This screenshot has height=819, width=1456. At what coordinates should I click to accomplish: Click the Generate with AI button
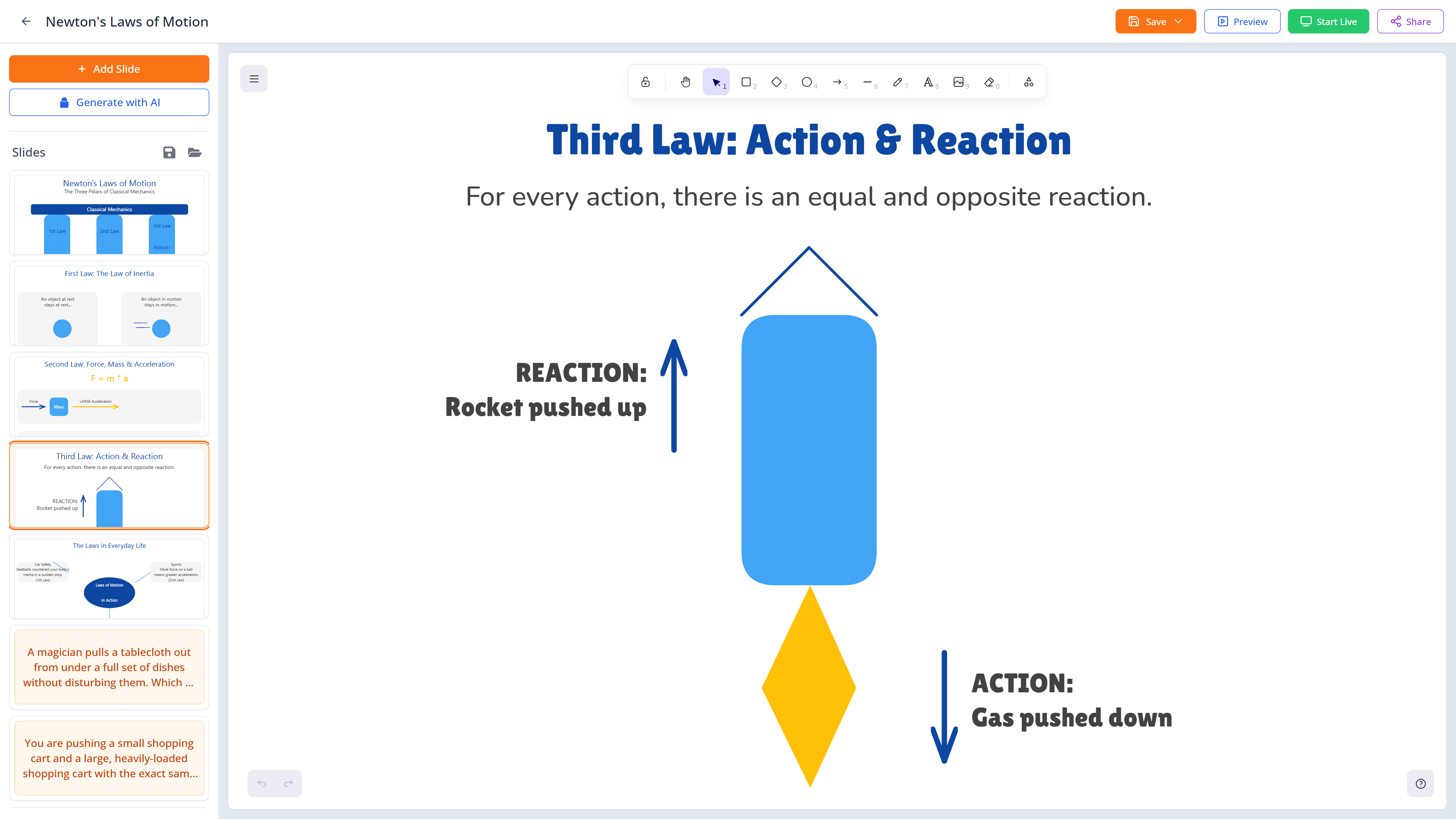click(x=108, y=102)
